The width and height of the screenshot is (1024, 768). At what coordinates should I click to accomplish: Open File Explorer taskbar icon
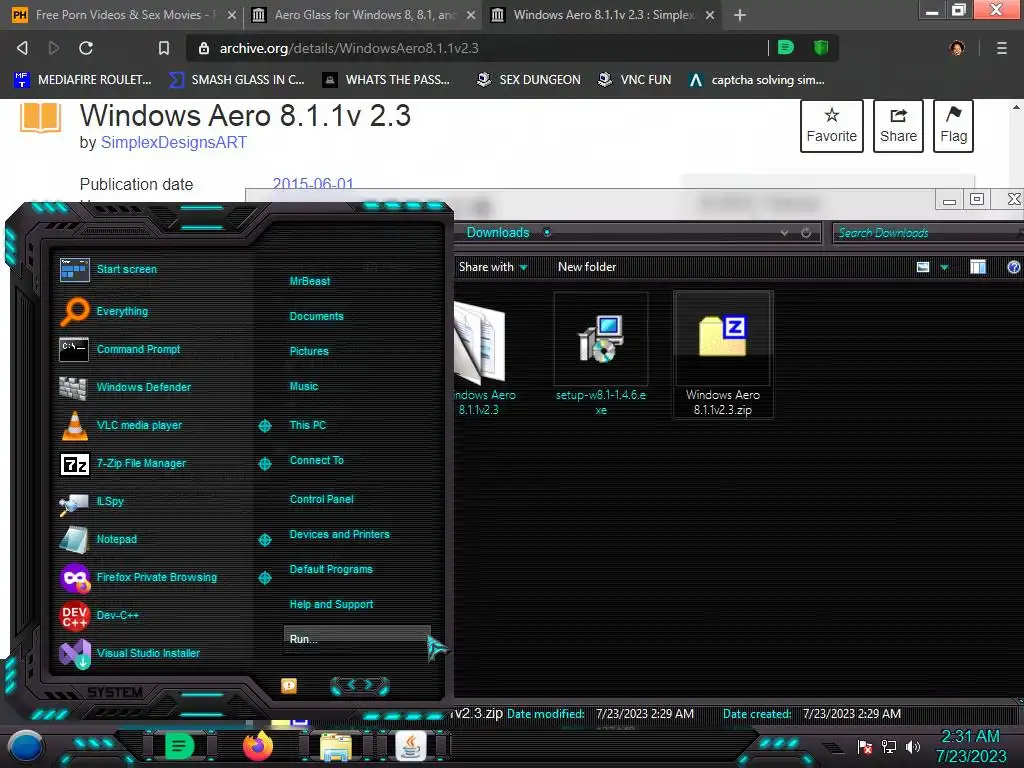point(336,746)
